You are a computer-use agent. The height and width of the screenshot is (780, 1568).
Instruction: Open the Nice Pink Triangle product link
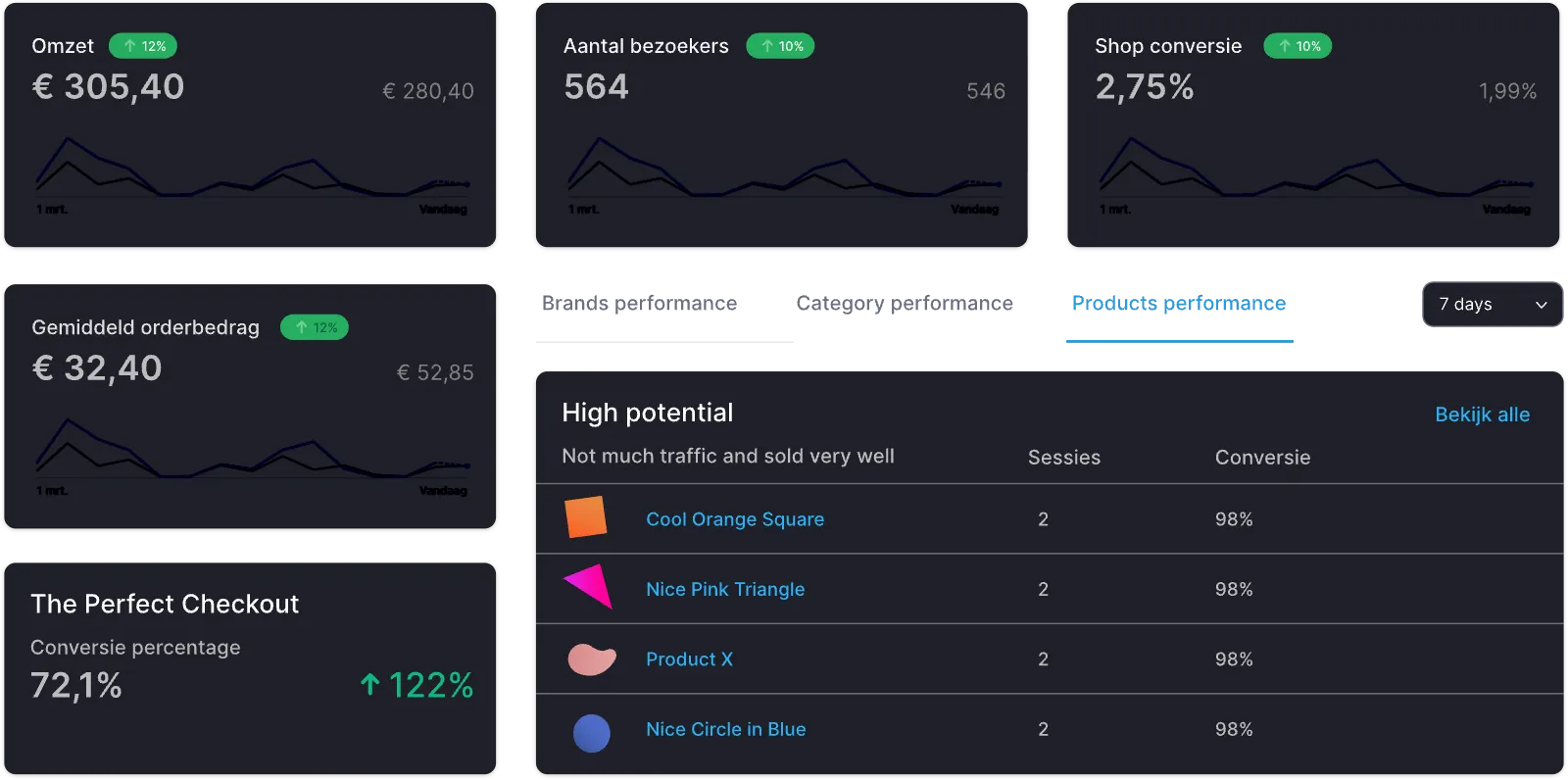725,589
